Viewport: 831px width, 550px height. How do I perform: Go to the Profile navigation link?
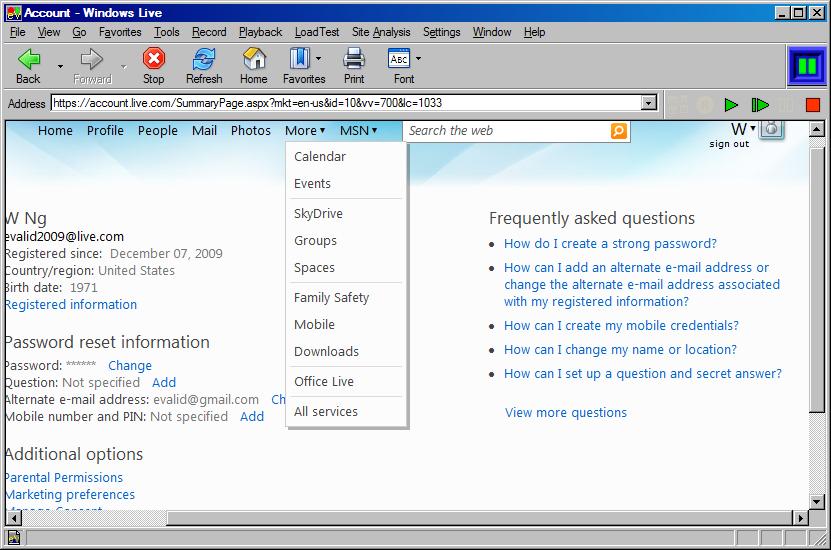point(105,130)
